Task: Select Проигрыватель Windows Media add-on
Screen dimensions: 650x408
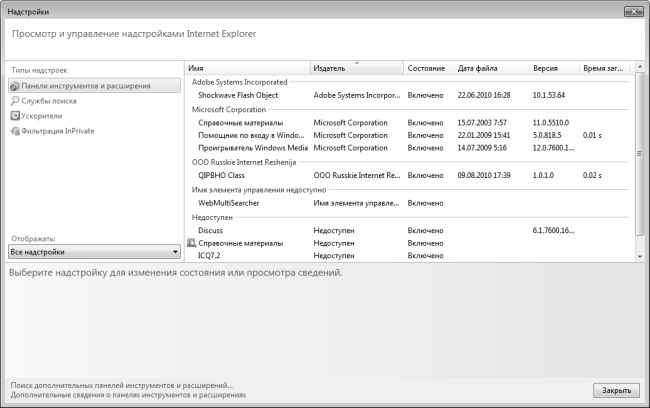Action: coord(253,148)
